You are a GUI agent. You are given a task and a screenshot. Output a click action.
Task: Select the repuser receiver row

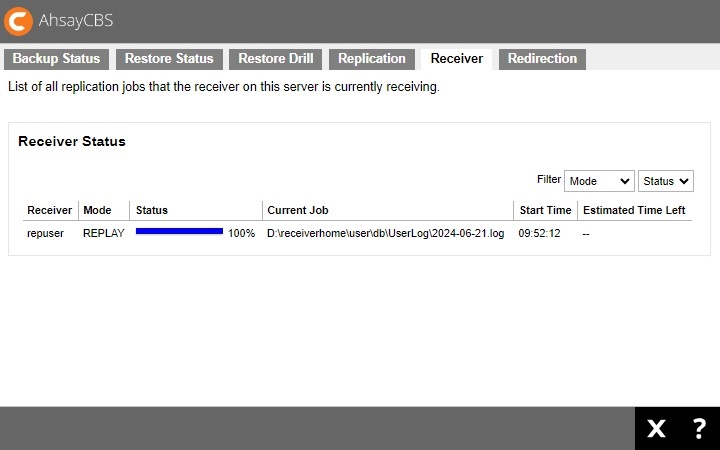[45, 233]
